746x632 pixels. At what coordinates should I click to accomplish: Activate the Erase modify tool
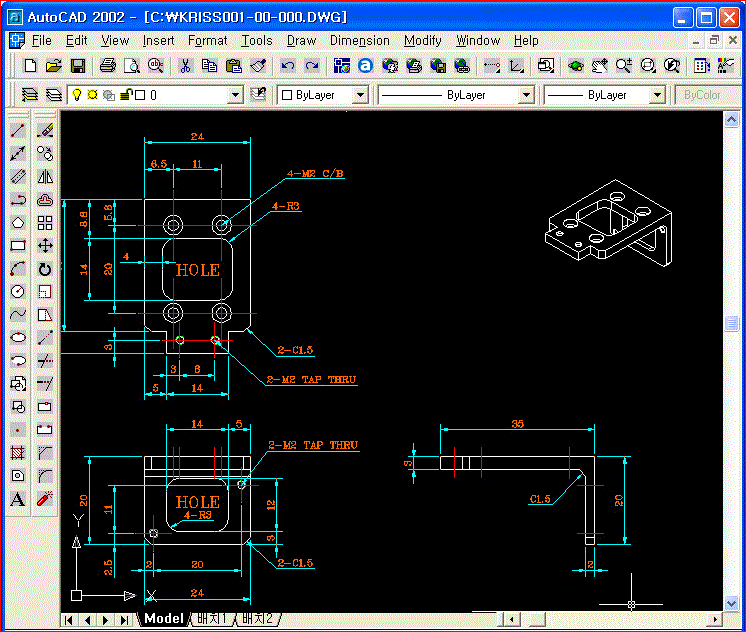pos(45,131)
